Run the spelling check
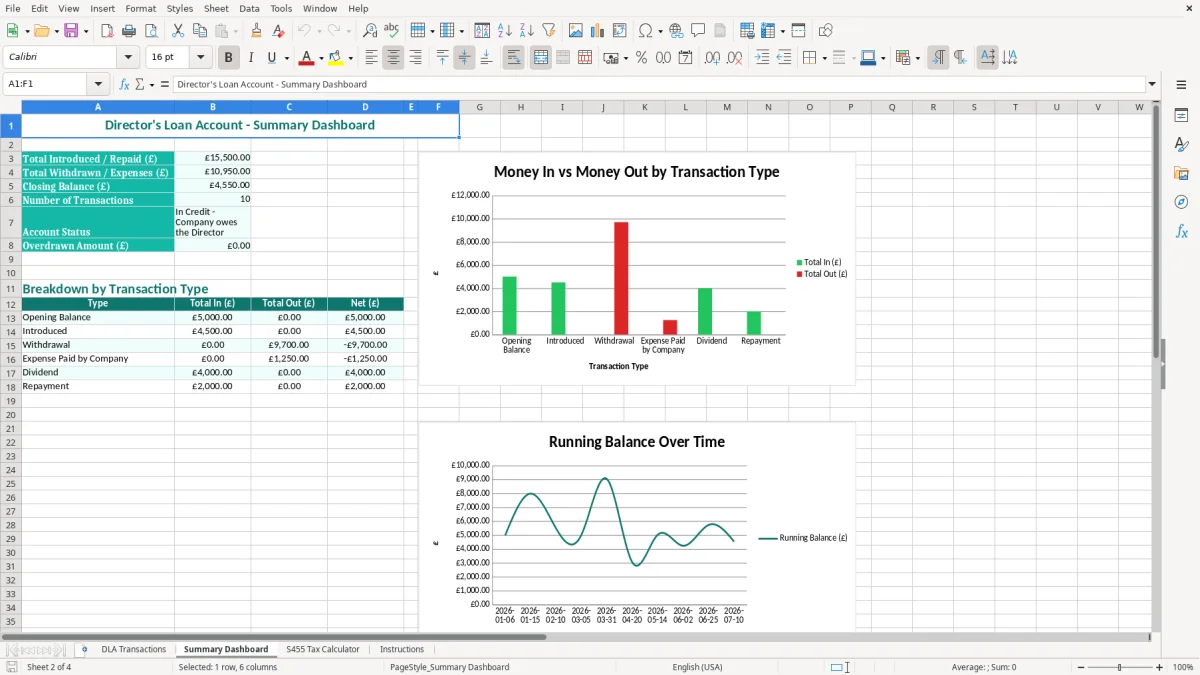Screen dimensions: 1200x675 (x=392, y=31)
